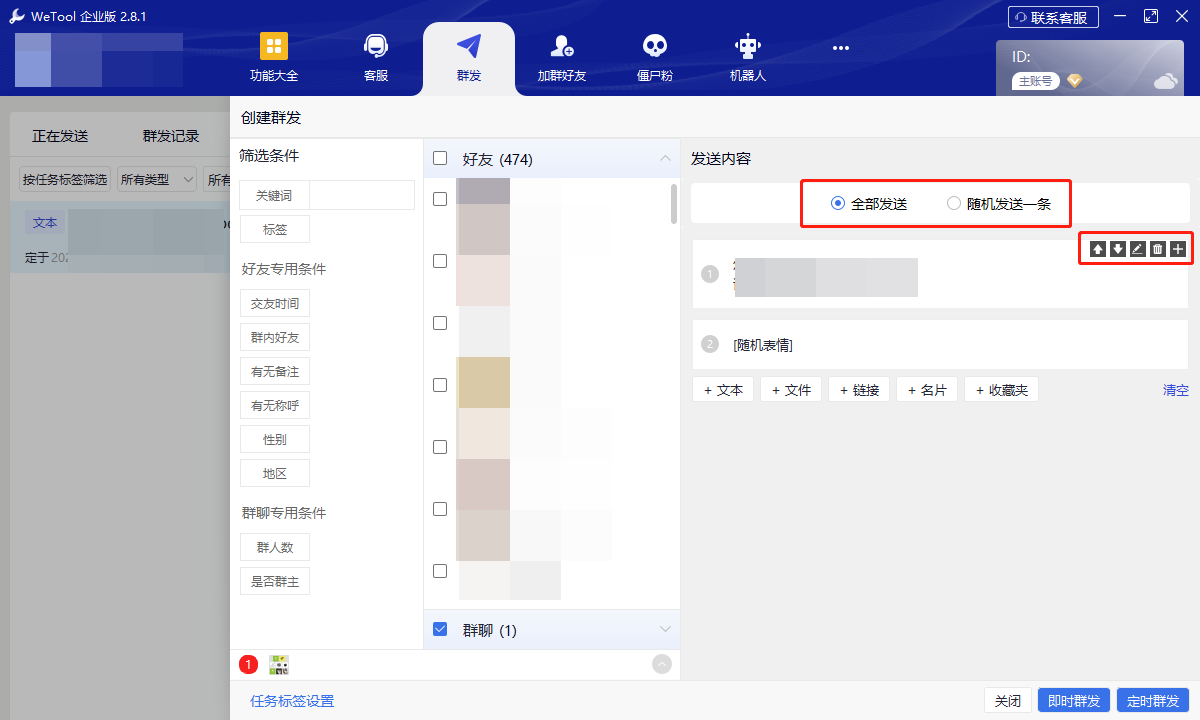Minimize the WeTool window
Screen dimensions: 1200x720
pyautogui.click(x=1119, y=16)
